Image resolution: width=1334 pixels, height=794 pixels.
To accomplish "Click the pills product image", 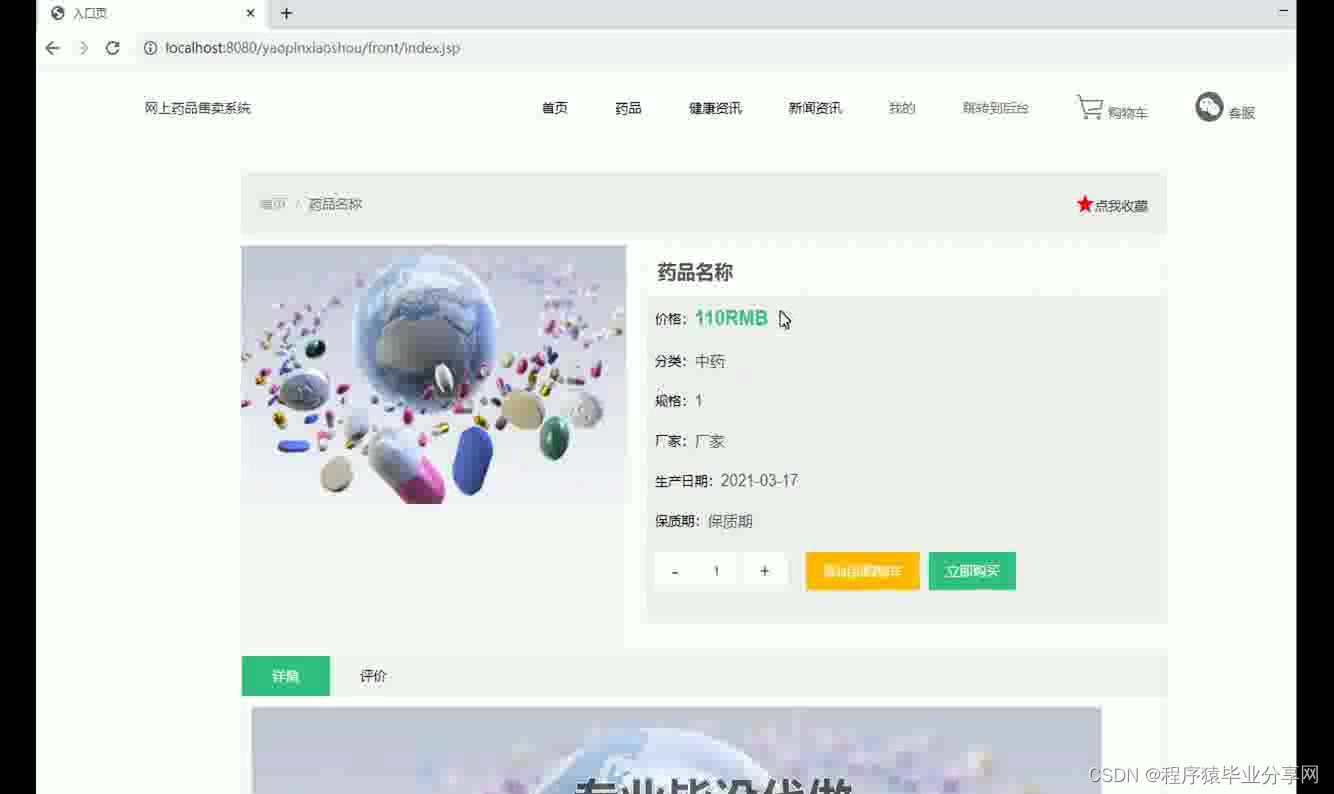I will pyautogui.click(x=434, y=374).
